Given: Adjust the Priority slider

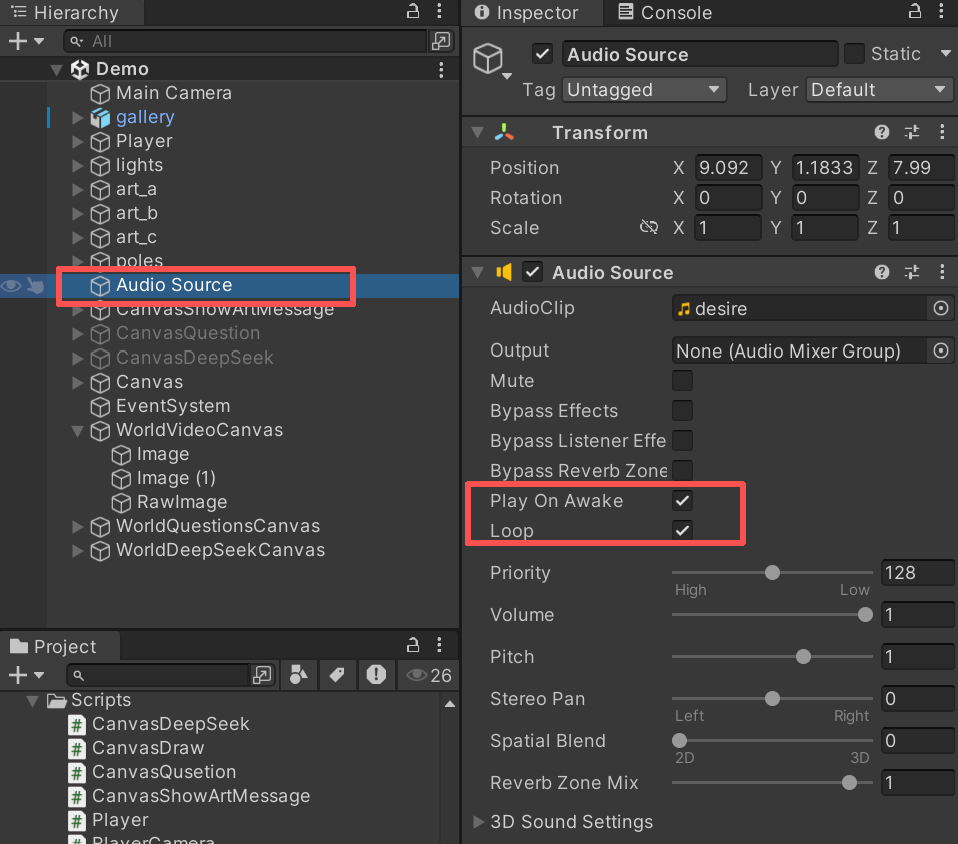Looking at the screenshot, I should (772, 573).
